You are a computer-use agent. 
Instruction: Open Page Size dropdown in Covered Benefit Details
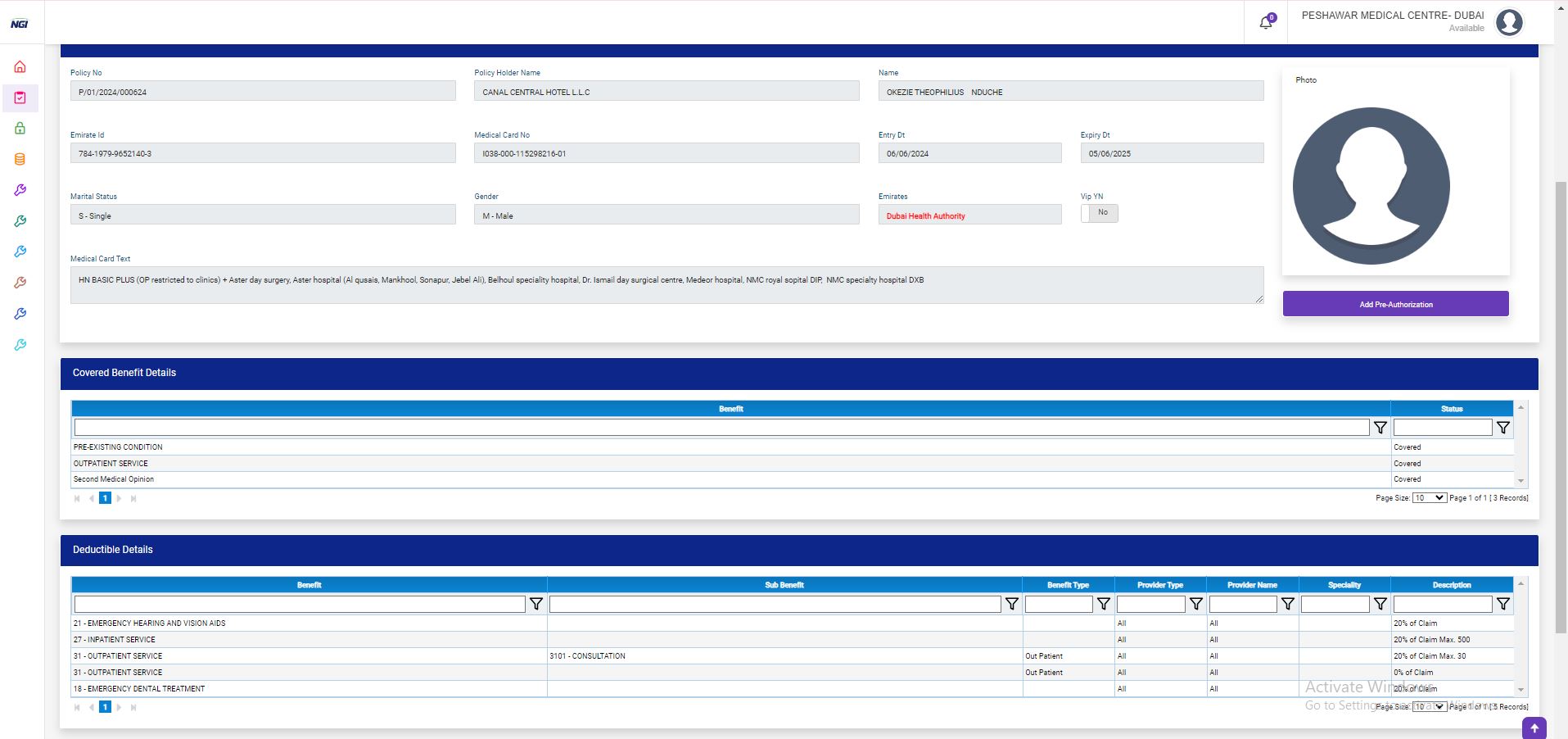[x=1429, y=498]
